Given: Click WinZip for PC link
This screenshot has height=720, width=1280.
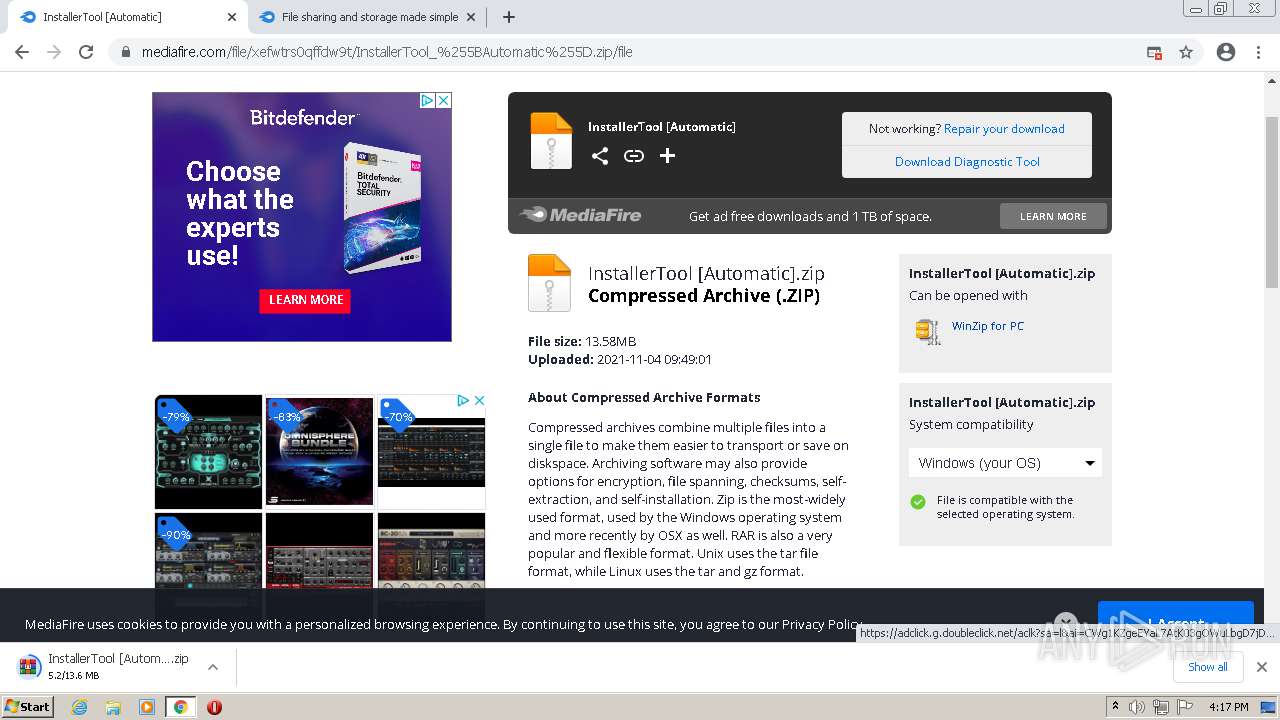Looking at the screenshot, I should (x=987, y=326).
